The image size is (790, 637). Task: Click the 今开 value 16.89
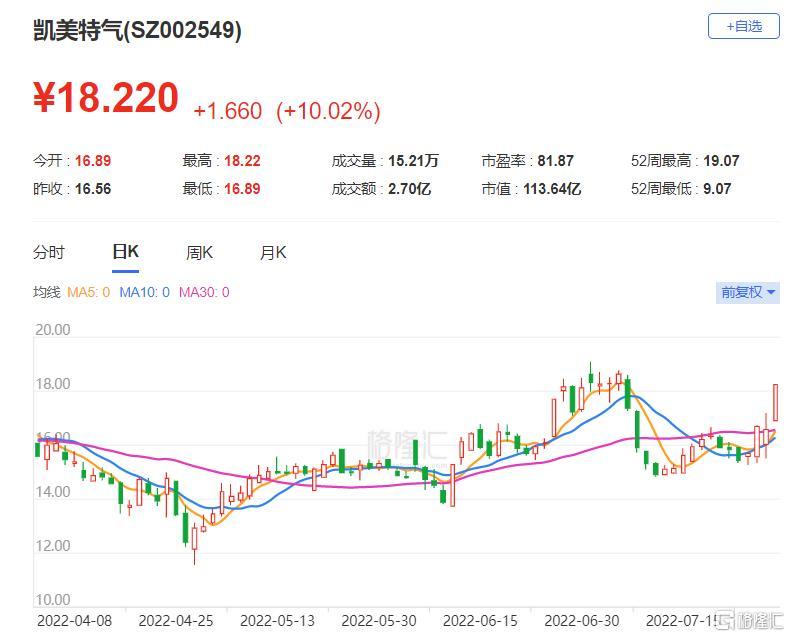tap(93, 161)
